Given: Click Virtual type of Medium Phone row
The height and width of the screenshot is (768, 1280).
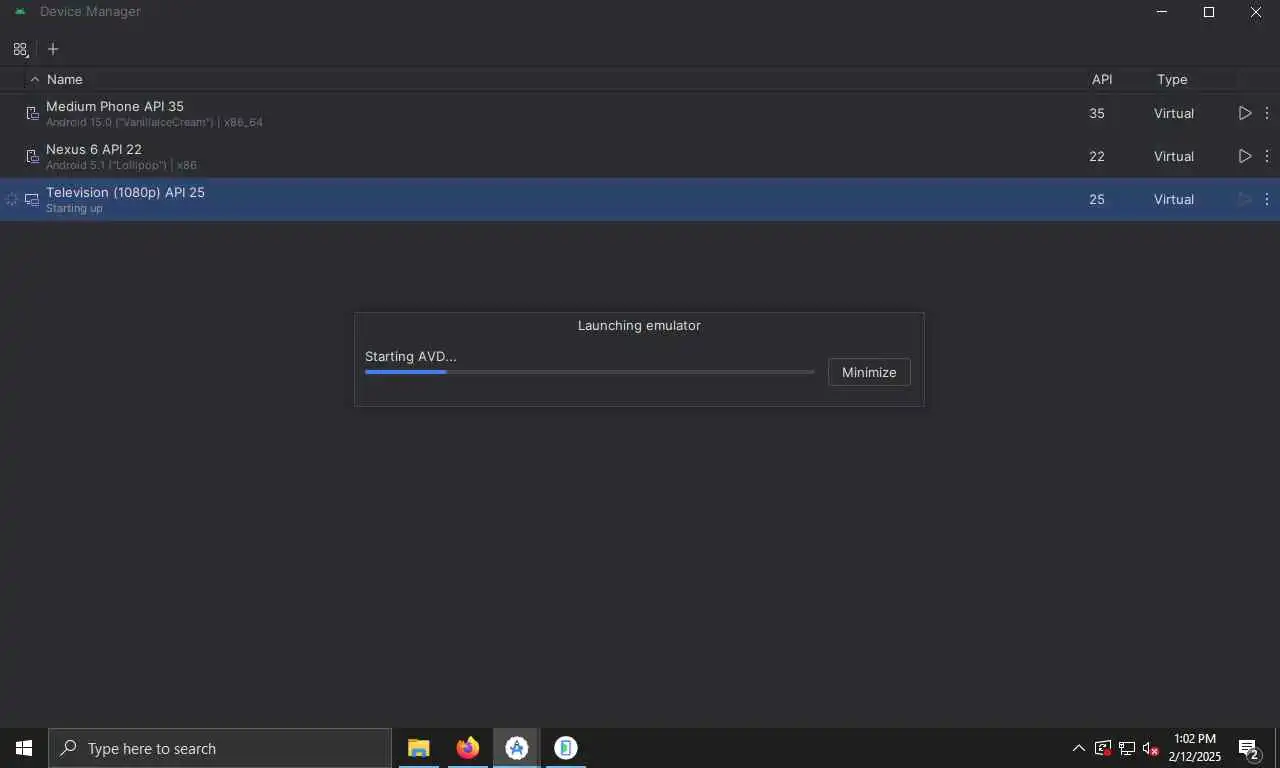Looking at the screenshot, I should [1174, 113].
